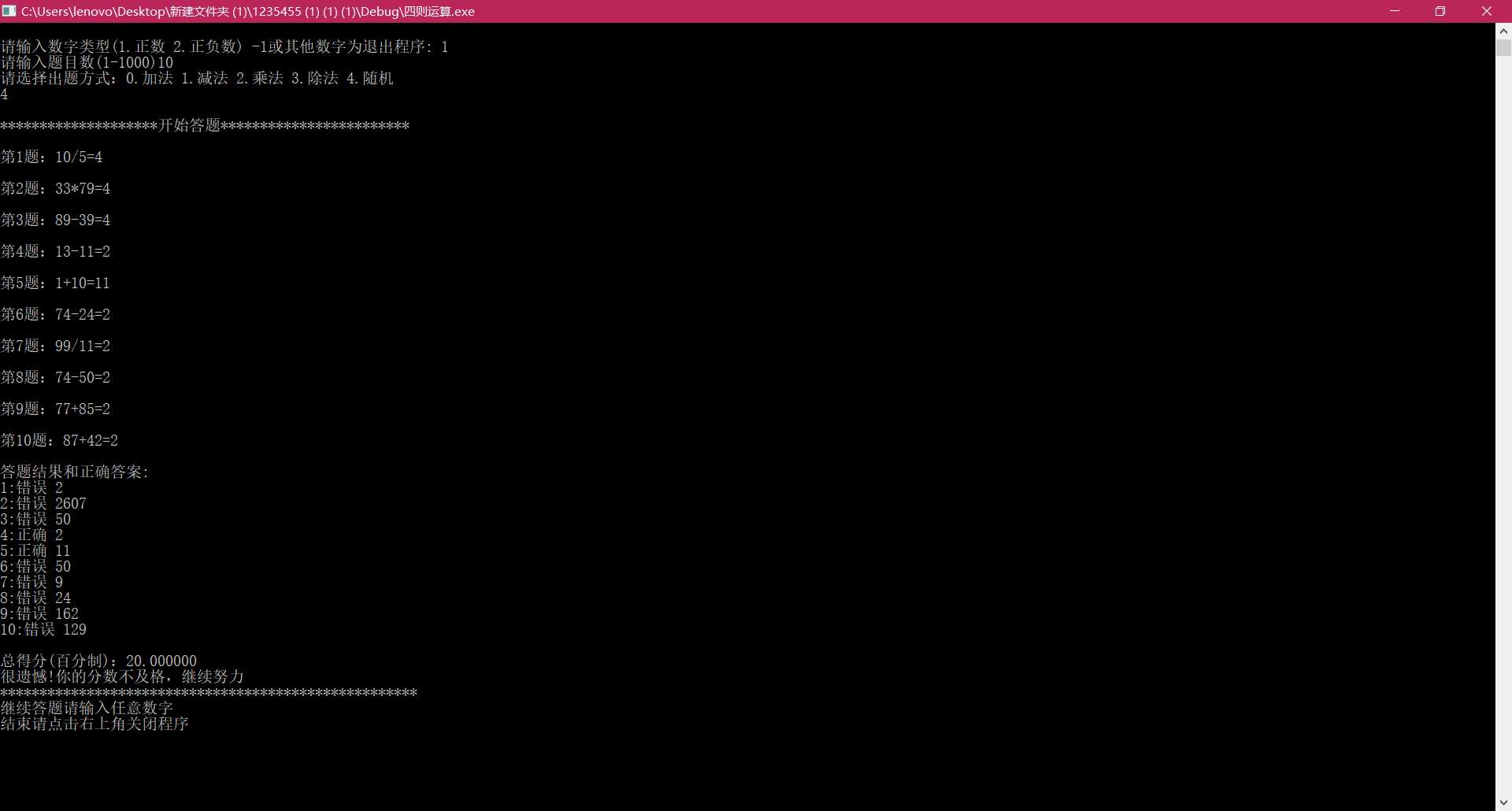Click result line '1:错误 2'
The image size is (1512, 811).
coord(31,487)
